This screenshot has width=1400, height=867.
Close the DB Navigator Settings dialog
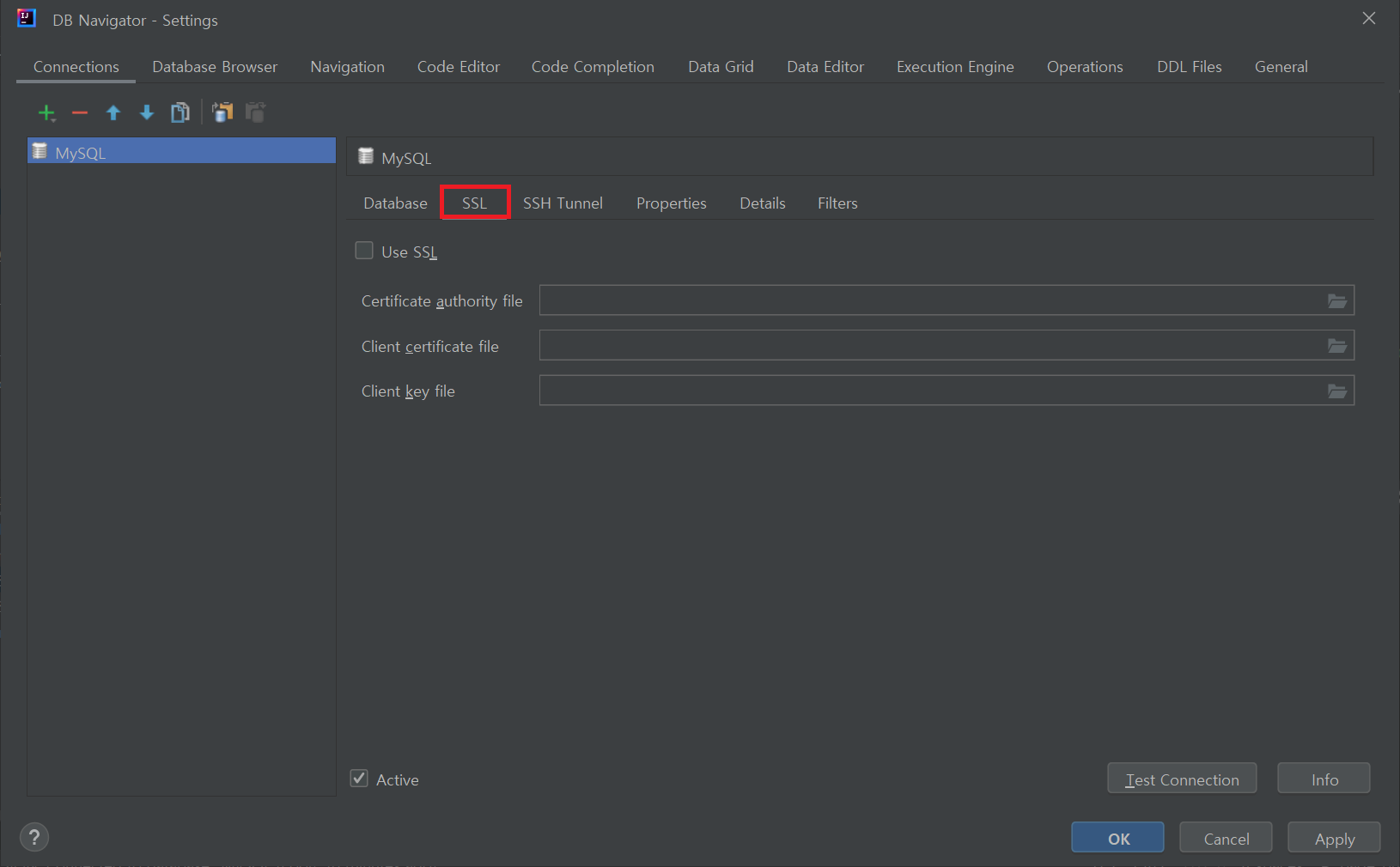[1369, 19]
